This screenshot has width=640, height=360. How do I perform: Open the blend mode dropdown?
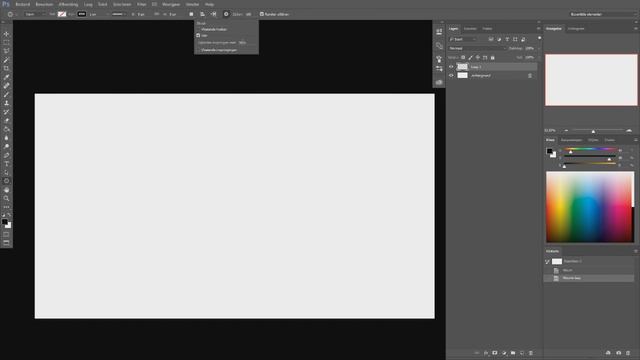click(477, 48)
